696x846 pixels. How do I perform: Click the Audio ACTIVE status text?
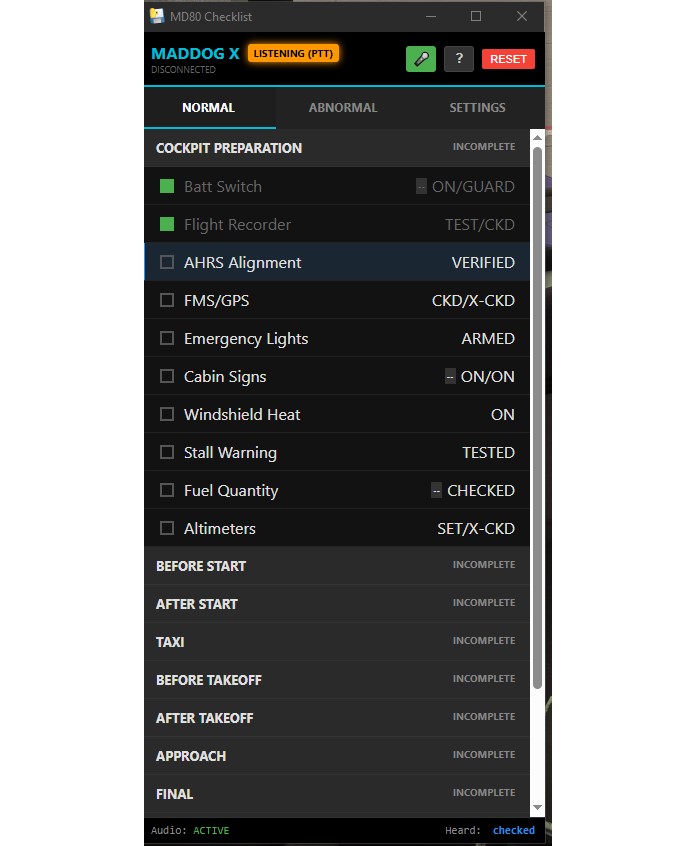coord(211,830)
